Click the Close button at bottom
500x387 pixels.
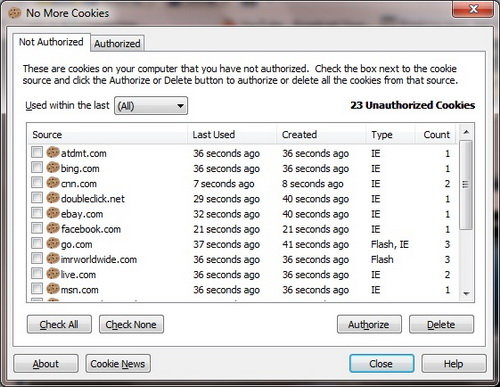coord(381,364)
